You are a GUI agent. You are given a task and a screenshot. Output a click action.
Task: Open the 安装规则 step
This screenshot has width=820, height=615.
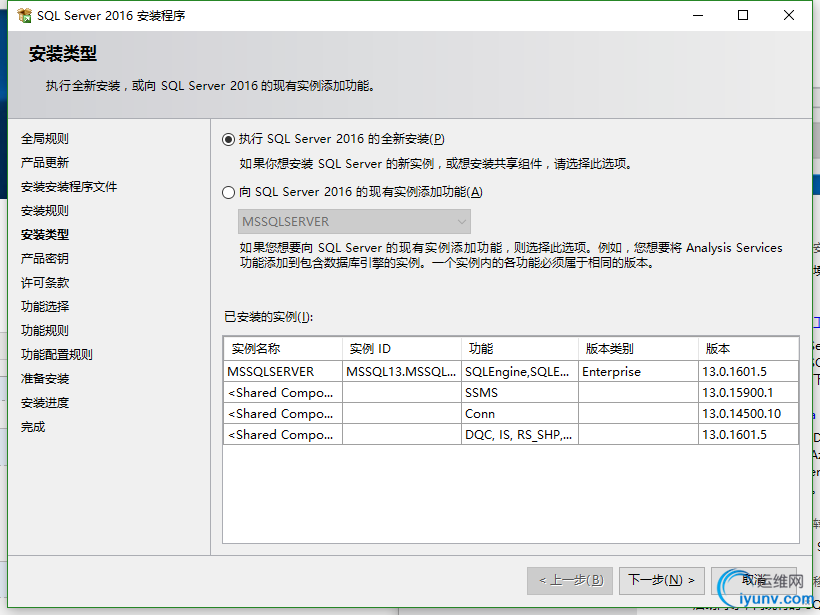click(x=44, y=211)
